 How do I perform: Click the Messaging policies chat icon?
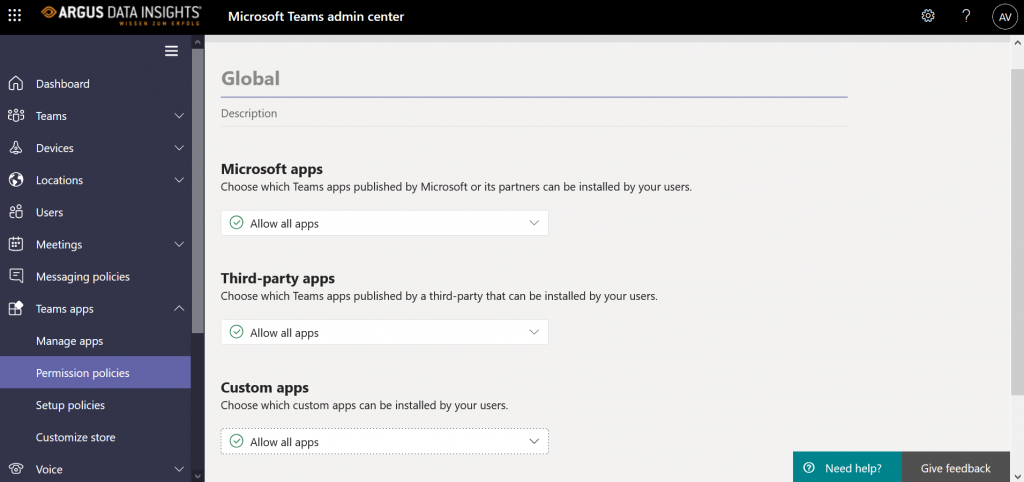[x=16, y=276]
